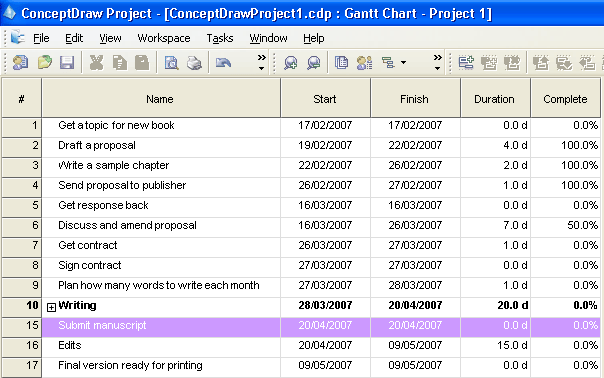Screen dimensions: 604x378
Task: Click the Zoom In magnifier icon
Action: [x=290, y=62]
